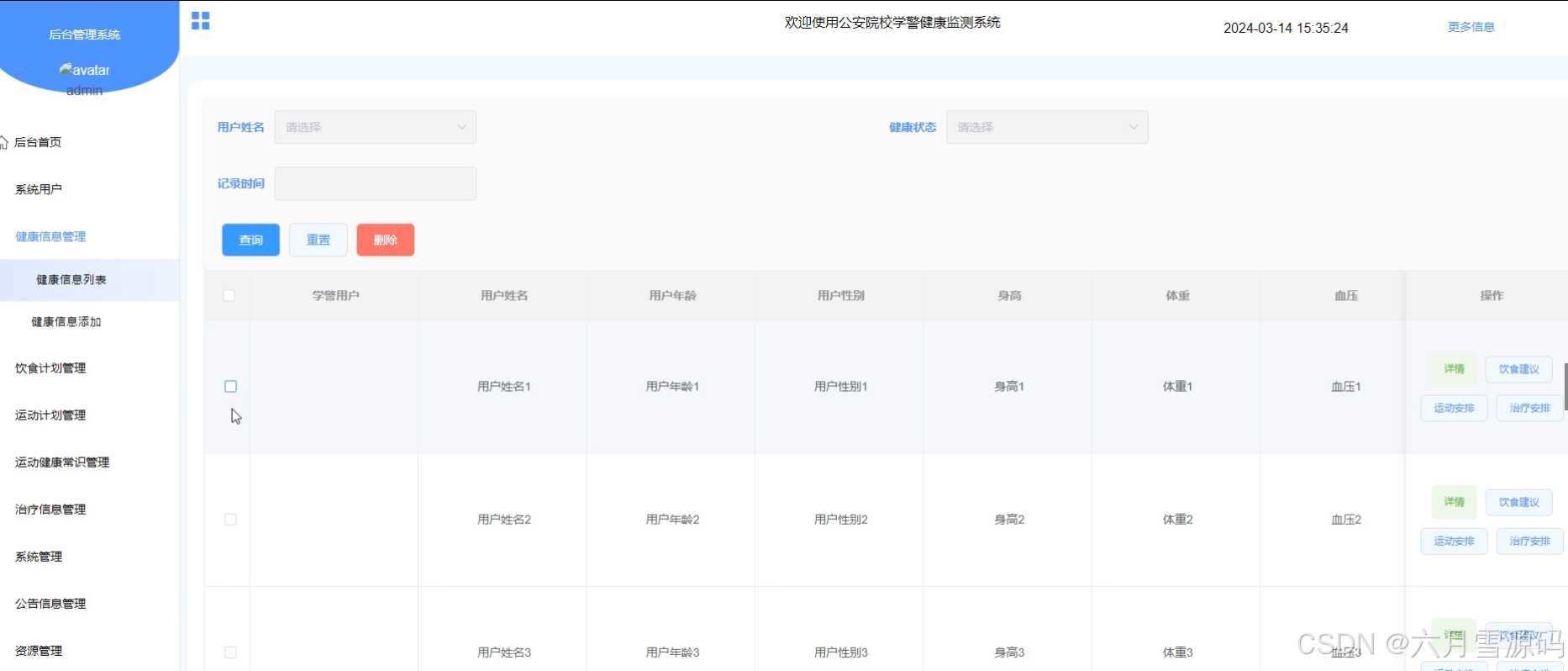Click 治疗安排 button in 用户姓名1 row

pyautogui.click(x=1529, y=408)
